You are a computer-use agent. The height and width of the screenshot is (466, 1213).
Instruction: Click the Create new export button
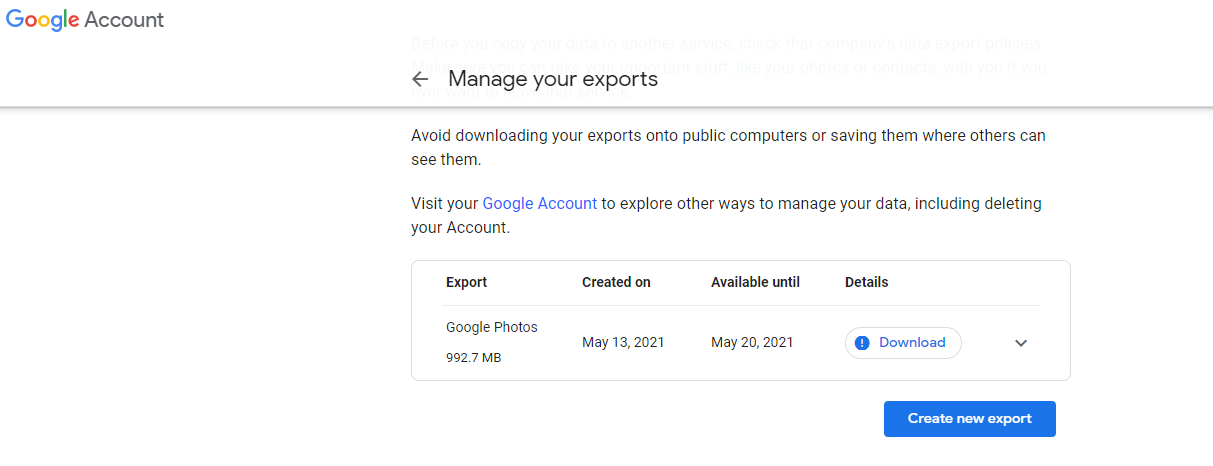pyautogui.click(x=969, y=419)
